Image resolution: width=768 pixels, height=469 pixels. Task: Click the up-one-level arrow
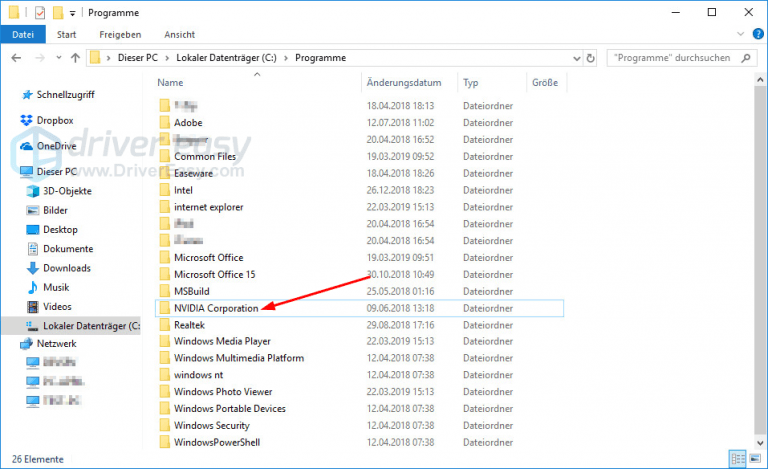[x=75, y=58]
